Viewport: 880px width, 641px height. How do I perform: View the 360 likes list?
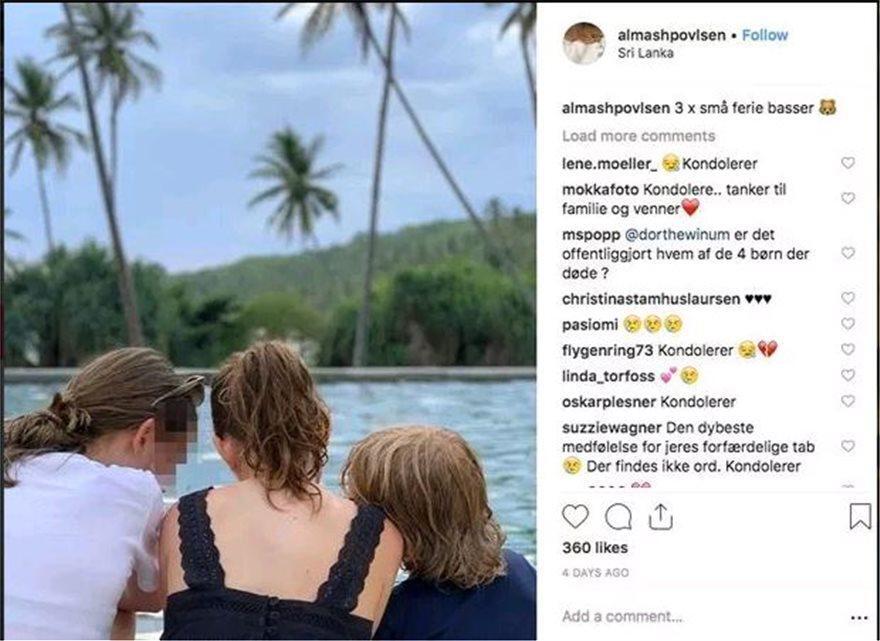click(x=595, y=548)
